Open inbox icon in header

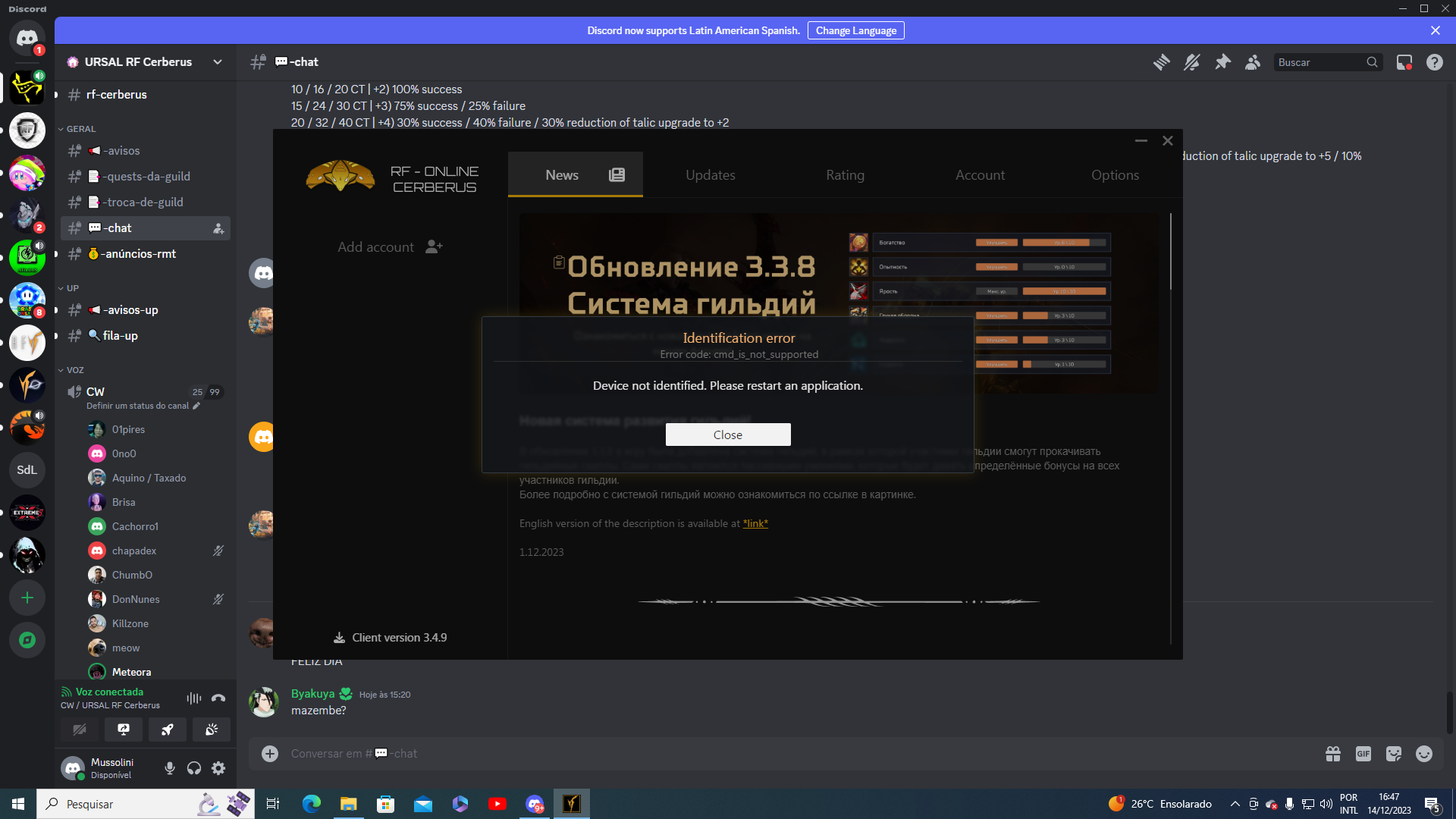pyautogui.click(x=1404, y=62)
